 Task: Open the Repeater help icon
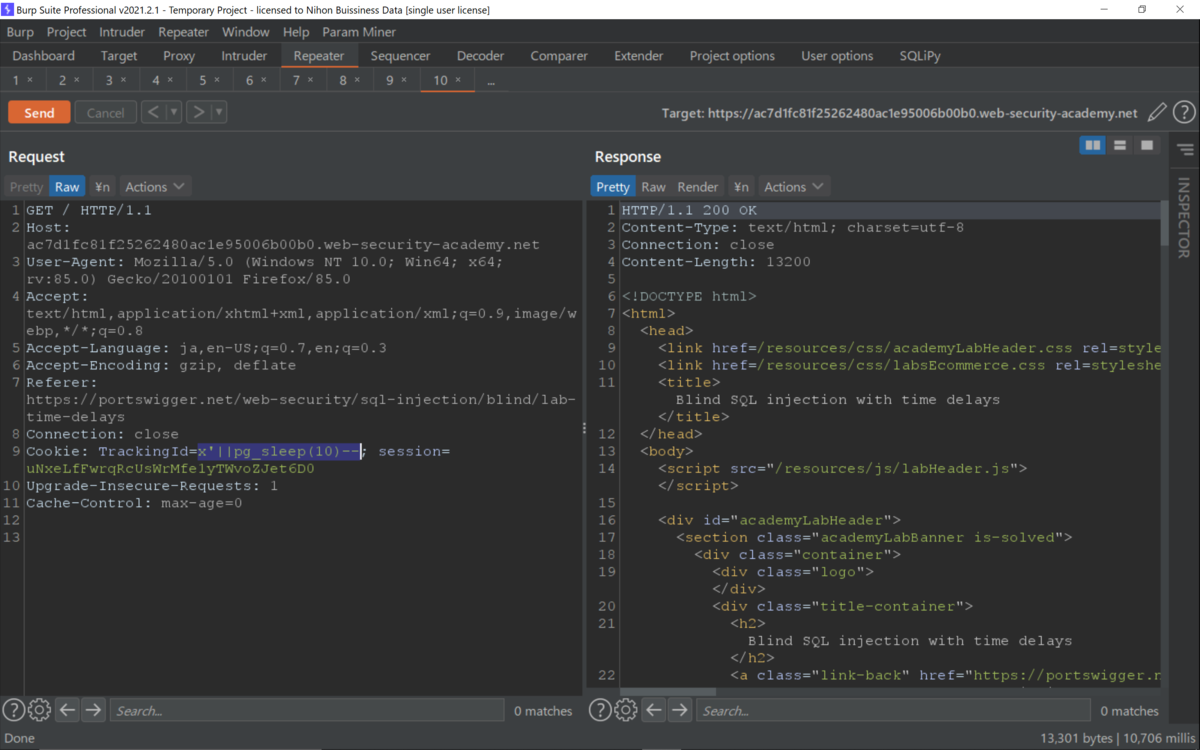[1184, 113]
